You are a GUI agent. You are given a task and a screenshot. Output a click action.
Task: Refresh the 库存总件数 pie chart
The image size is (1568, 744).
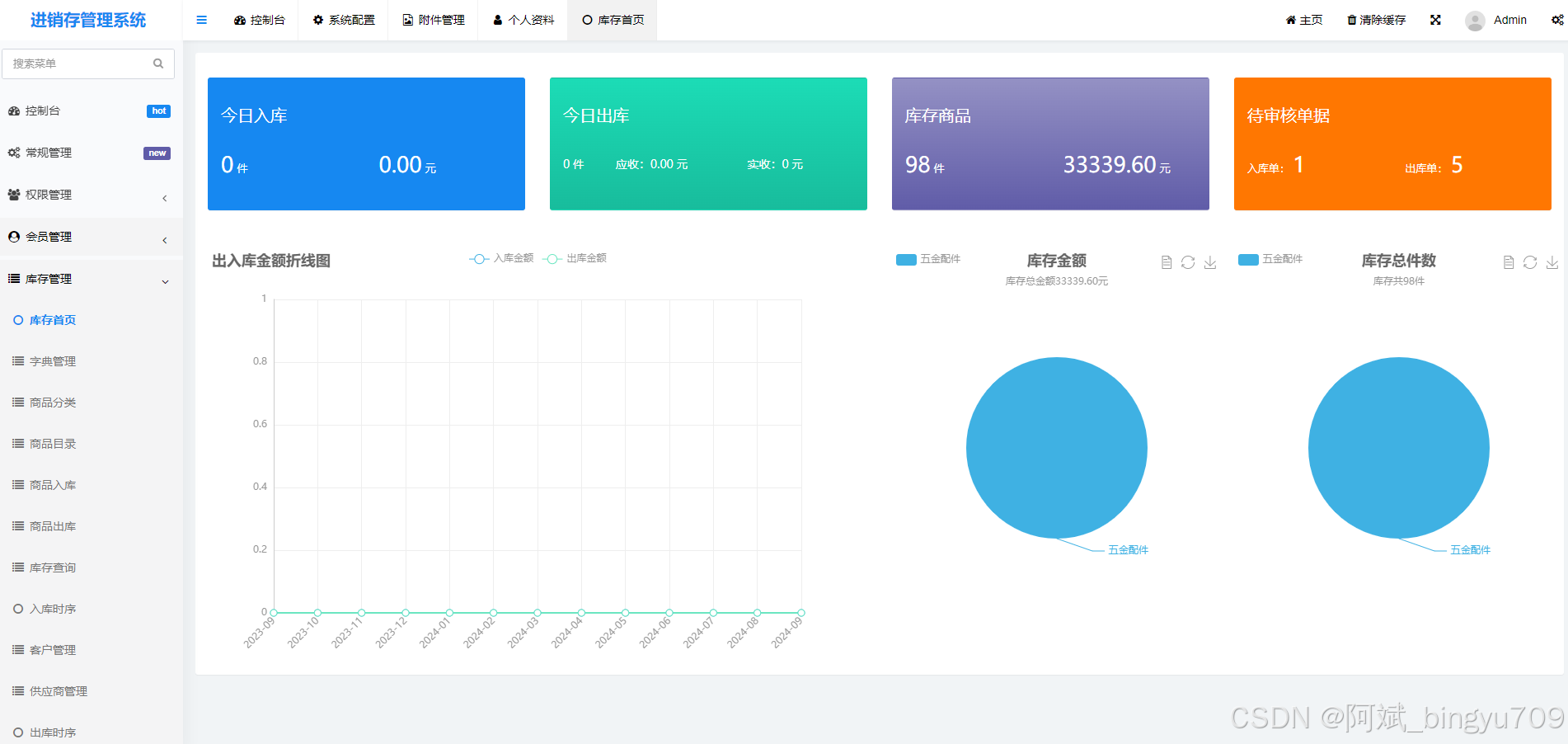point(1530,262)
